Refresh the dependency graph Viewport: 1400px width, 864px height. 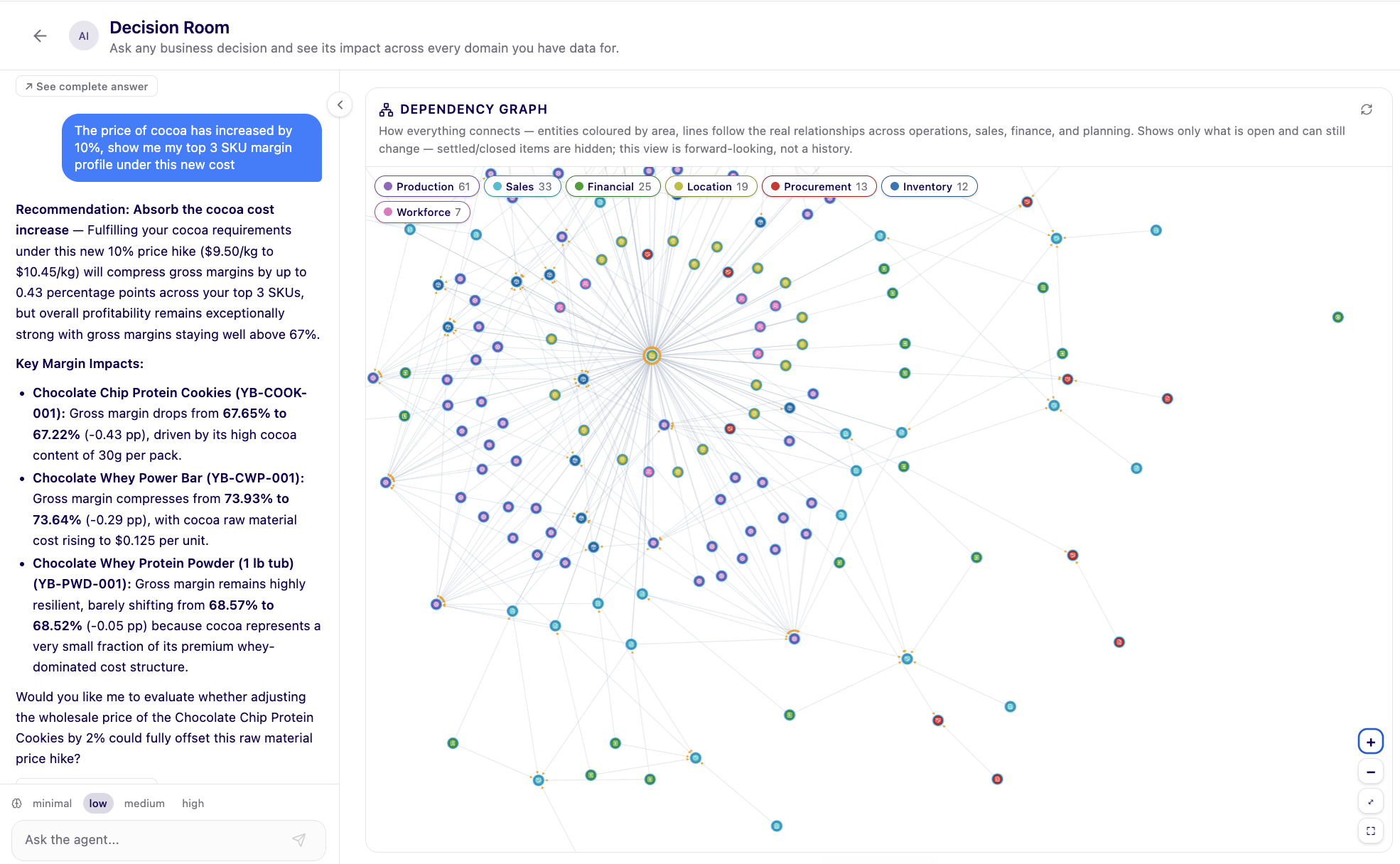(1367, 109)
